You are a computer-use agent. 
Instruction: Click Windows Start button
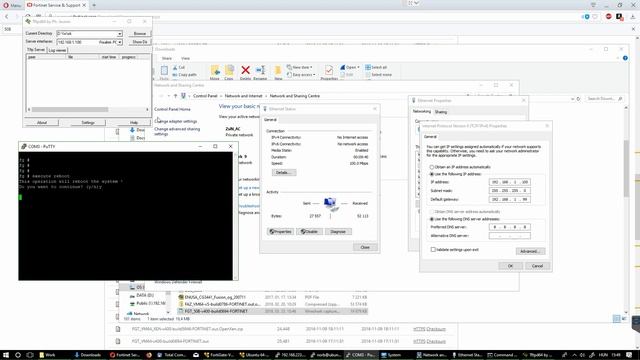6,355
